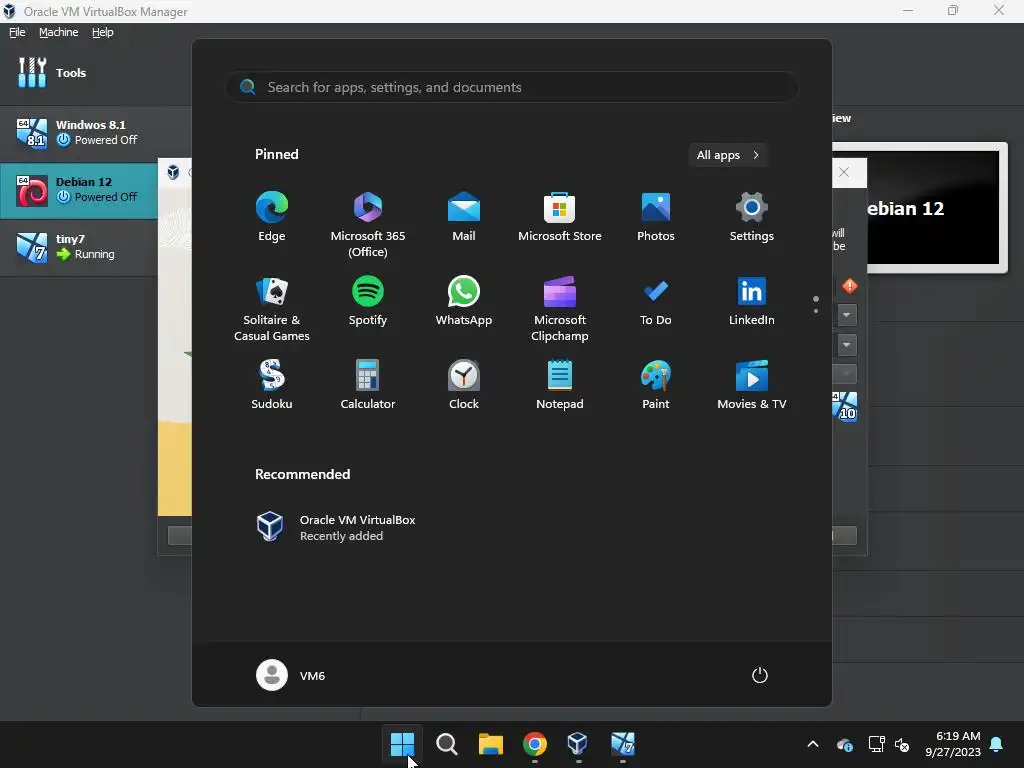
Task: Select the Windwos 8.1 virtual machine
Action: click(x=95, y=133)
